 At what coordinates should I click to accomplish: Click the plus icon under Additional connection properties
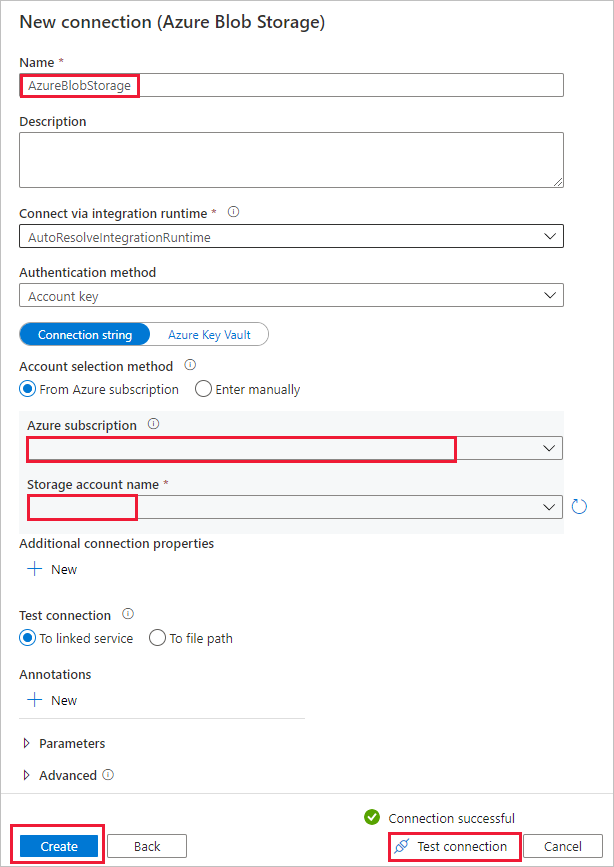35,569
